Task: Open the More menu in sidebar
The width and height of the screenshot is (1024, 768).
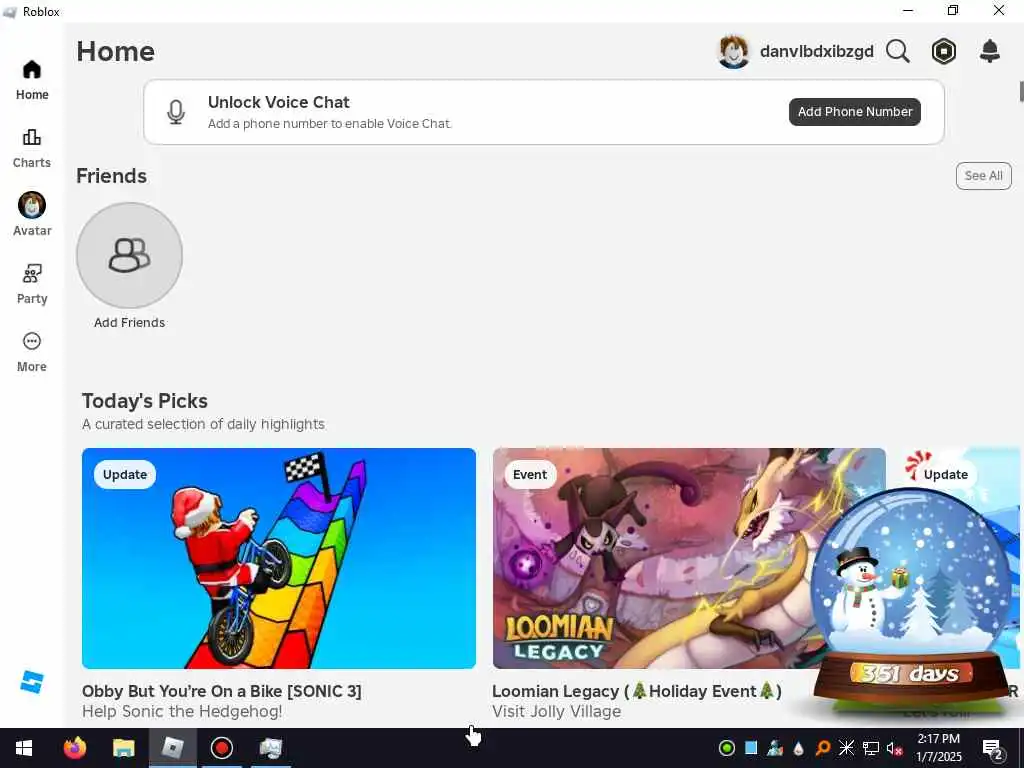Action: point(32,353)
